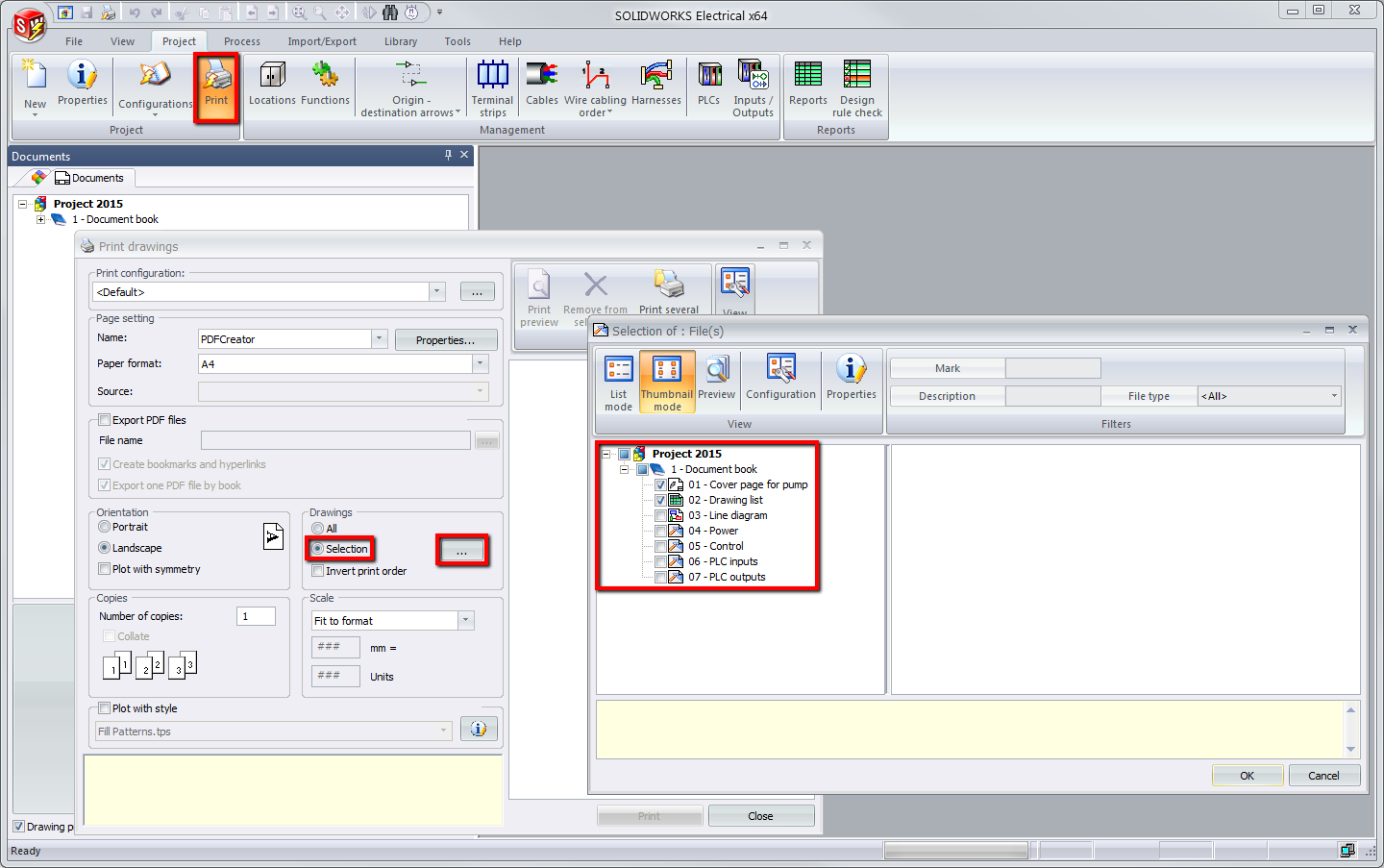Click Remove from selection icon
The height and width of the screenshot is (868, 1384).
click(x=595, y=299)
